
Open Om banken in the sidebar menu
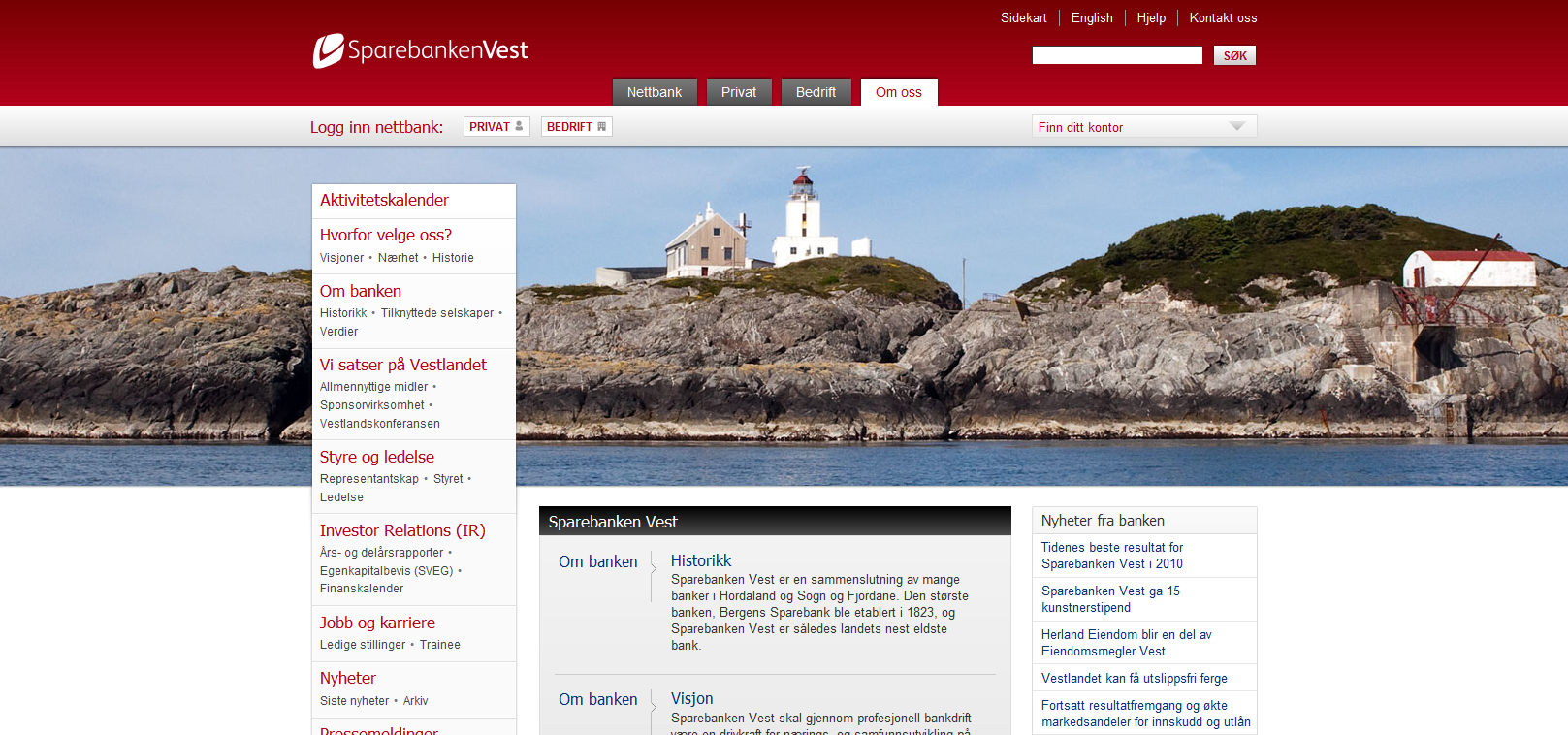click(361, 291)
